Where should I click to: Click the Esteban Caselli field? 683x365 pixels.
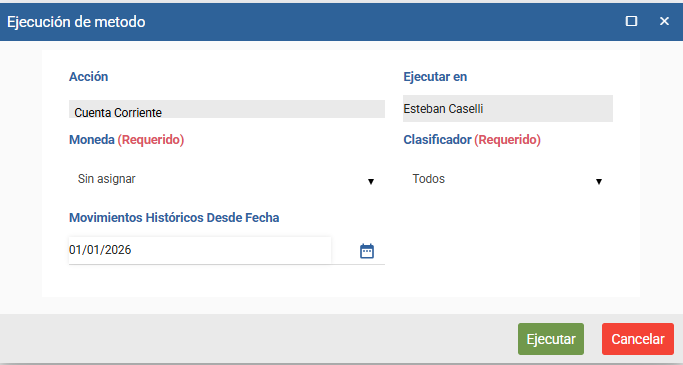[x=507, y=108]
